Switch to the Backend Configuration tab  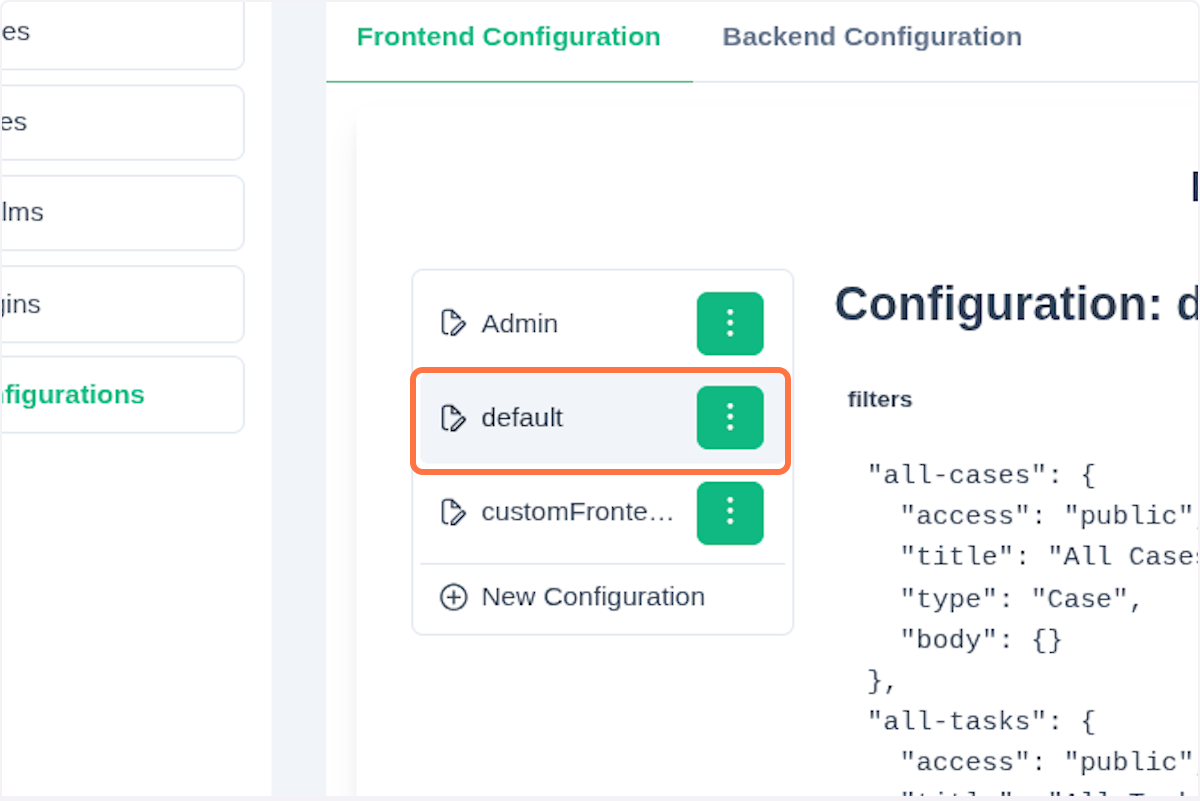(872, 38)
